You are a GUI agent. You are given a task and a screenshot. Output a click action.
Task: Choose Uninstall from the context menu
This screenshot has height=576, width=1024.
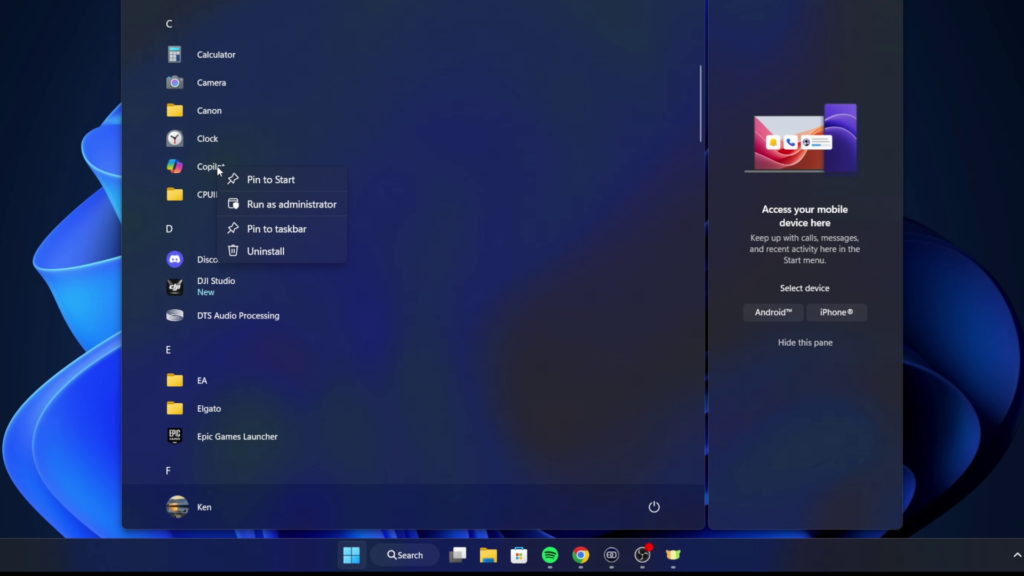pos(281,251)
